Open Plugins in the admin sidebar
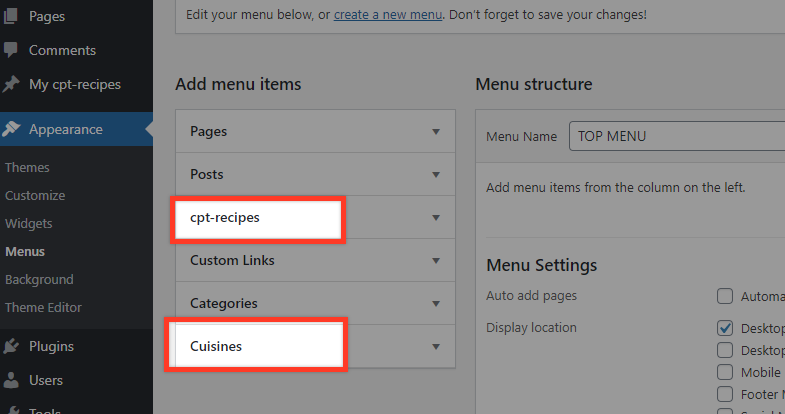 51,346
